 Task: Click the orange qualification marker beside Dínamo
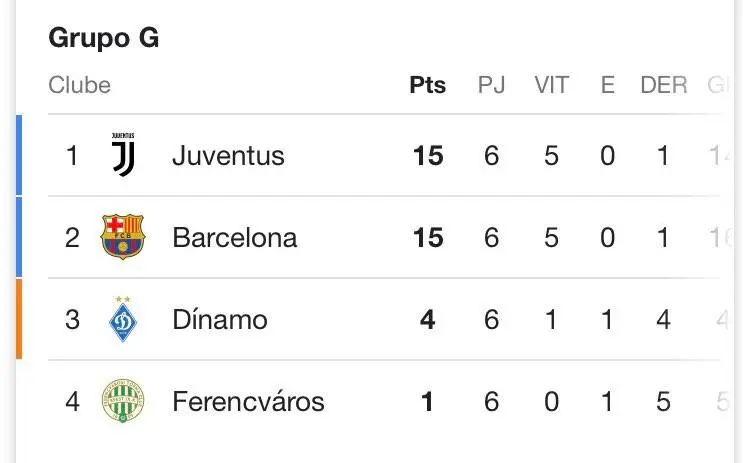coord(19,319)
